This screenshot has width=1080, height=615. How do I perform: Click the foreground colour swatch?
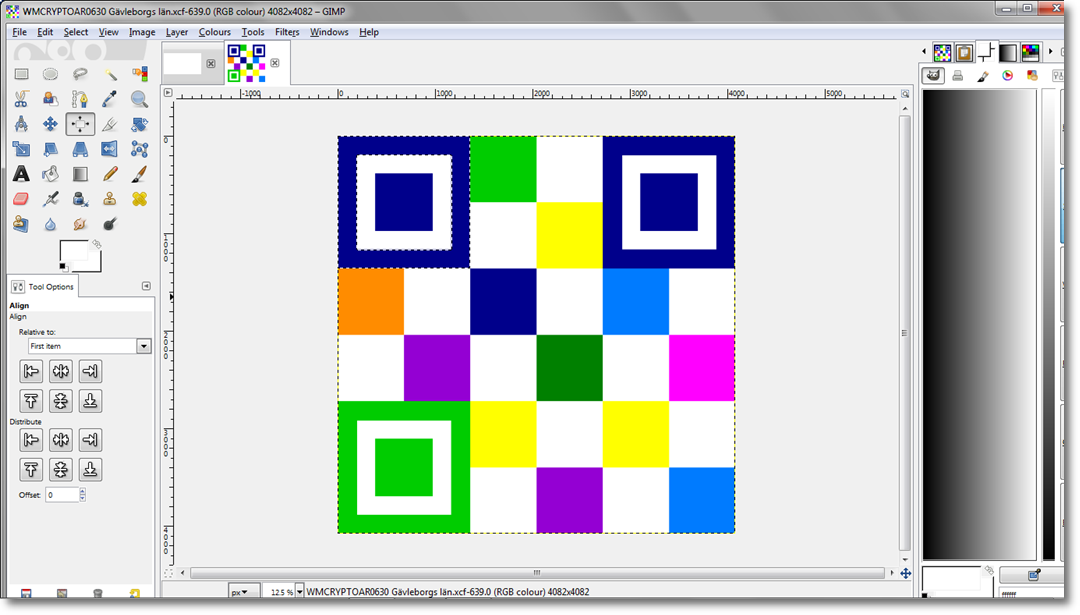coord(74,253)
